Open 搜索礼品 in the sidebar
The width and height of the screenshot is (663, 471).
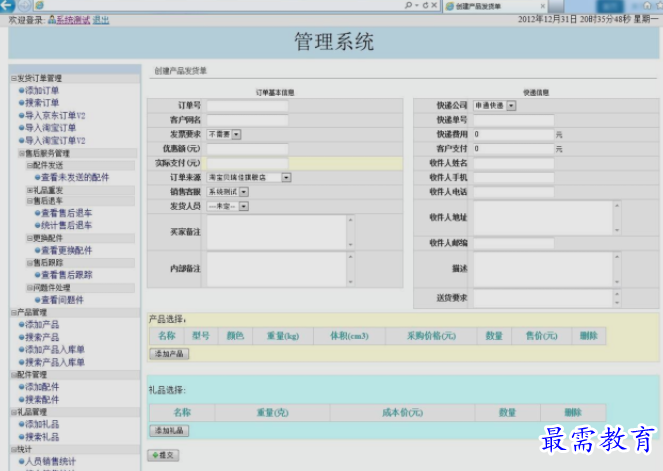[x=42, y=437]
